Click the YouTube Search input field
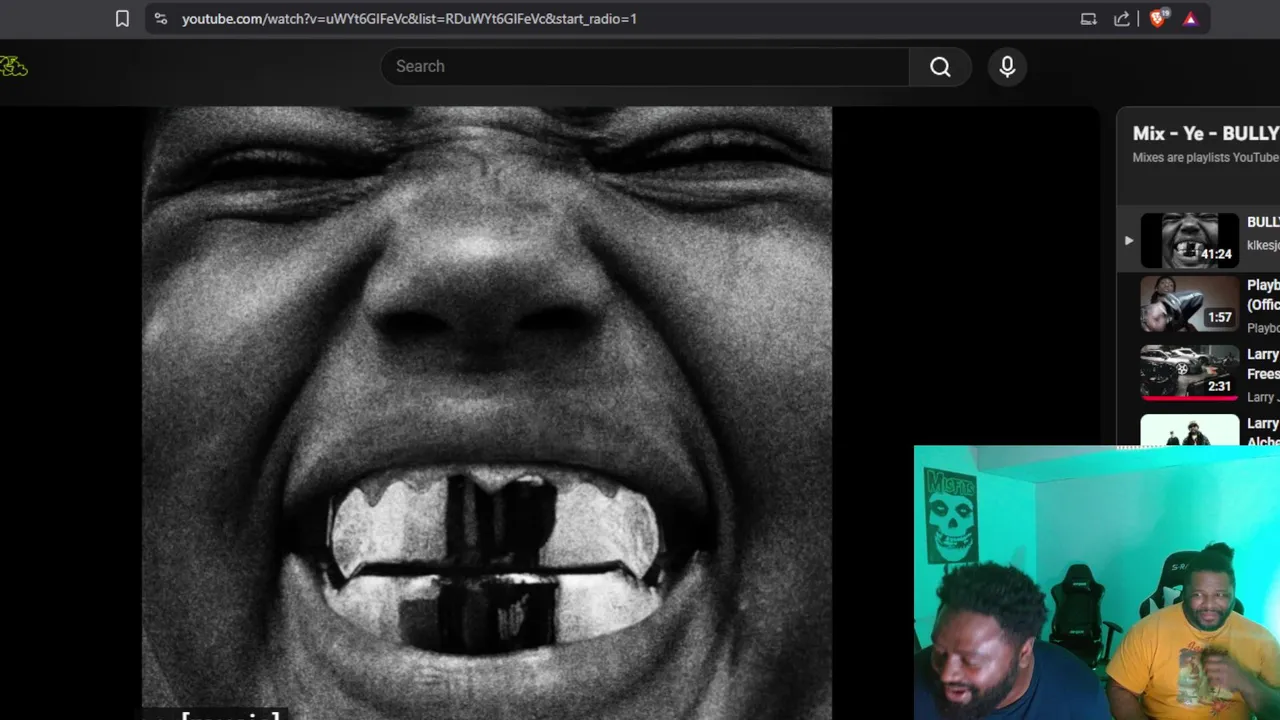Viewport: 1280px width, 720px height. pos(645,66)
